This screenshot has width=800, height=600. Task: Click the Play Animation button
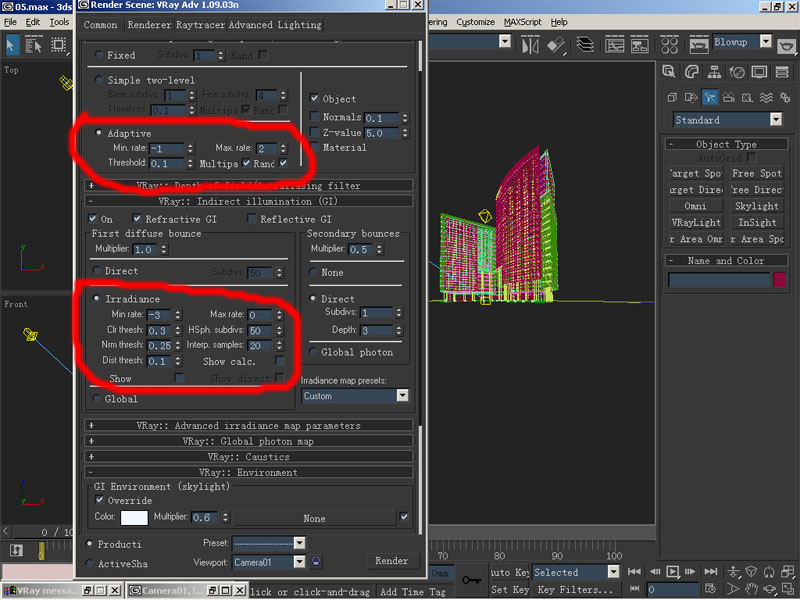[x=673, y=571]
